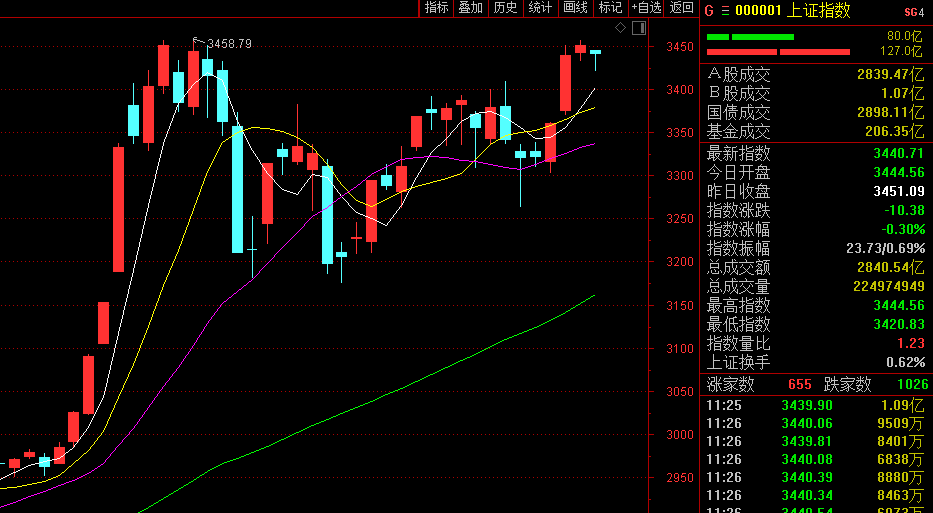Click the 206.35亿 value

[895, 132]
